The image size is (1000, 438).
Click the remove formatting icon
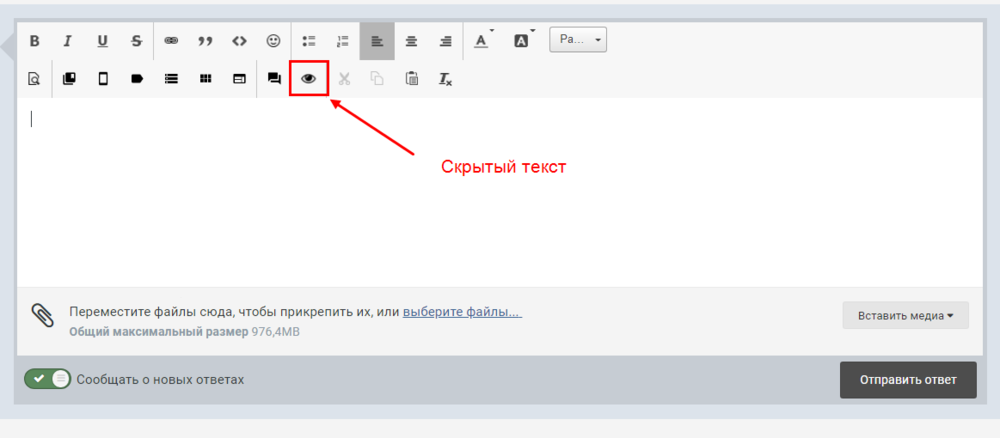click(446, 79)
